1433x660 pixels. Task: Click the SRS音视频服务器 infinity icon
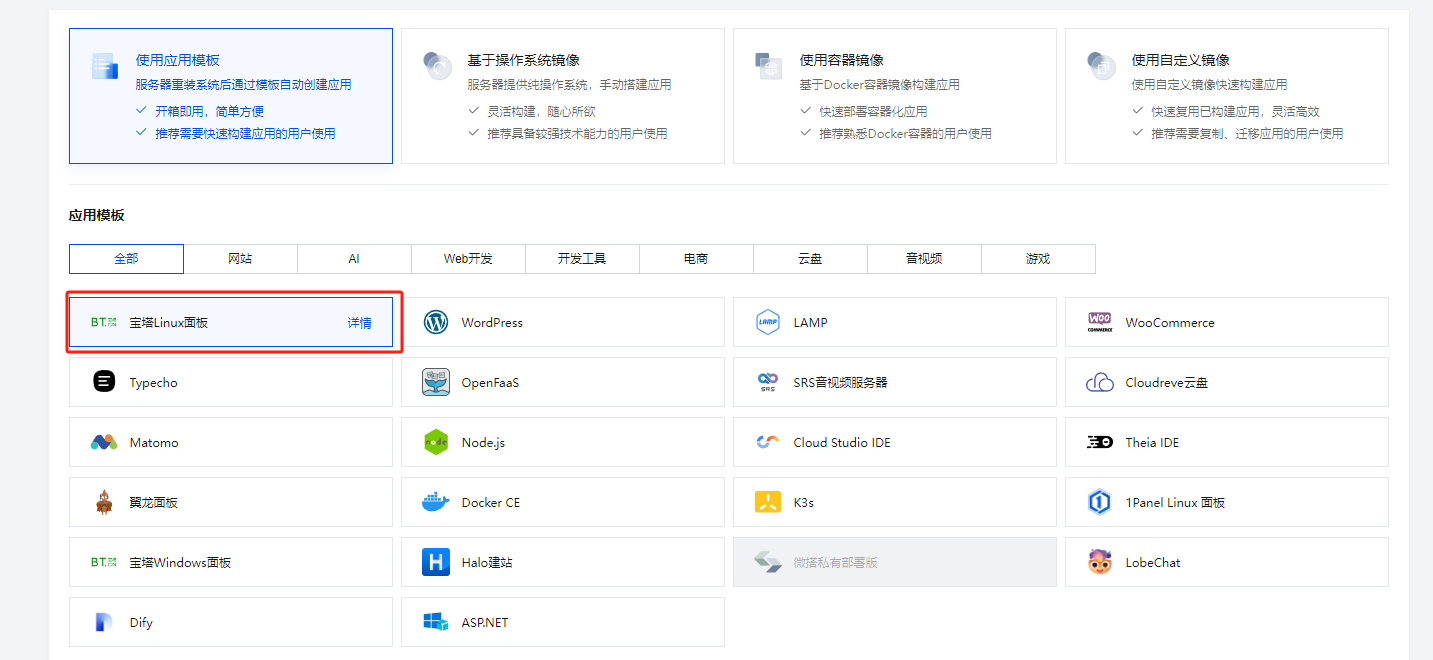[768, 382]
